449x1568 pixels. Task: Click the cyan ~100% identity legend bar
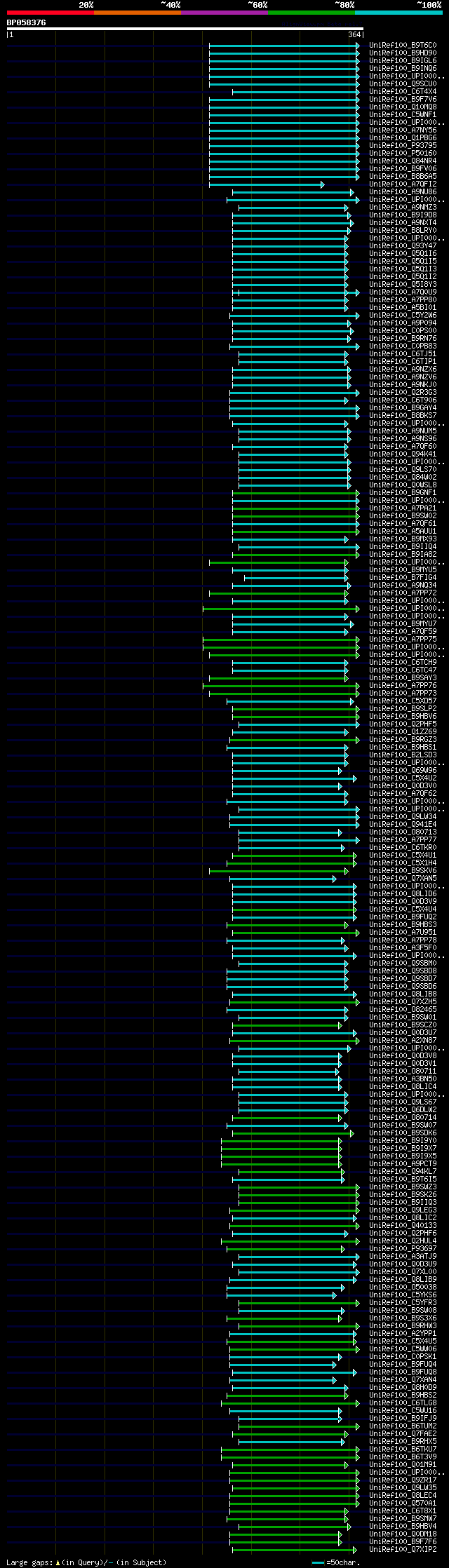(398, 13)
